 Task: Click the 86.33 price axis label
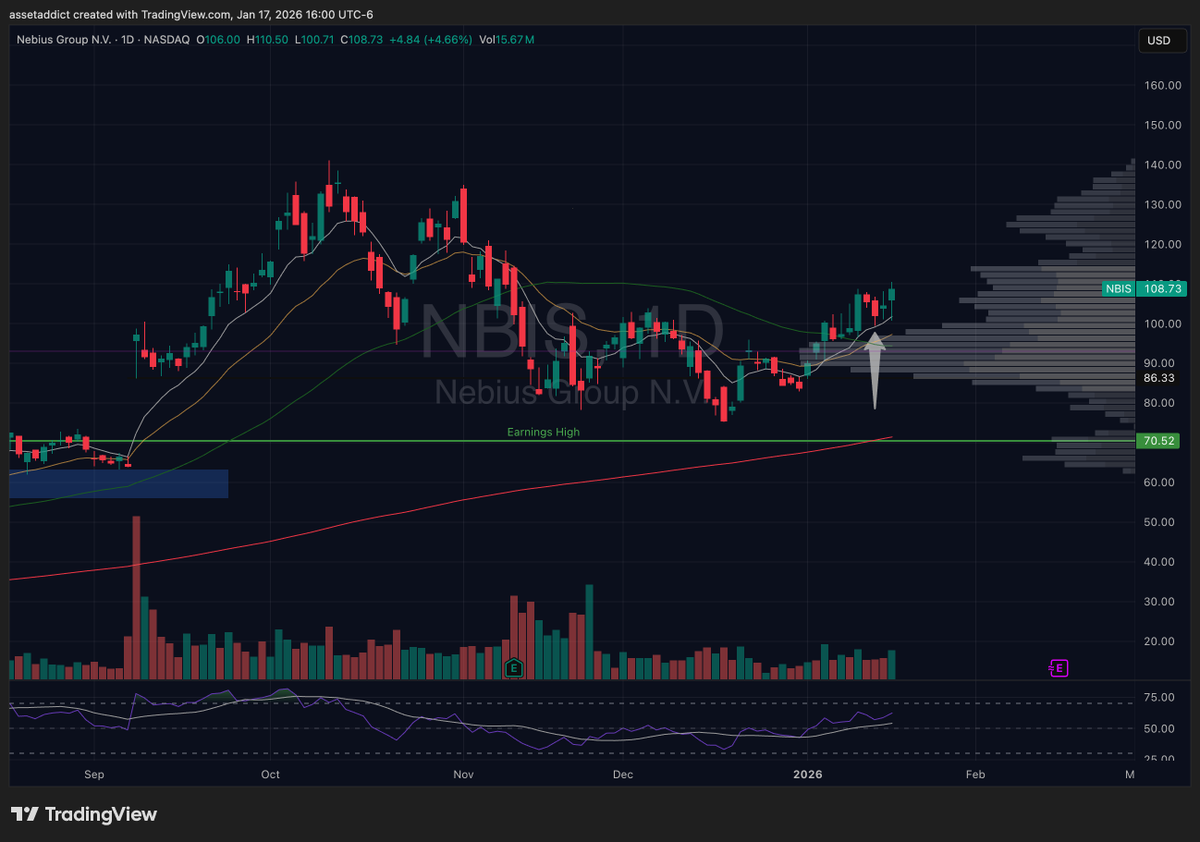click(x=1158, y=379)
